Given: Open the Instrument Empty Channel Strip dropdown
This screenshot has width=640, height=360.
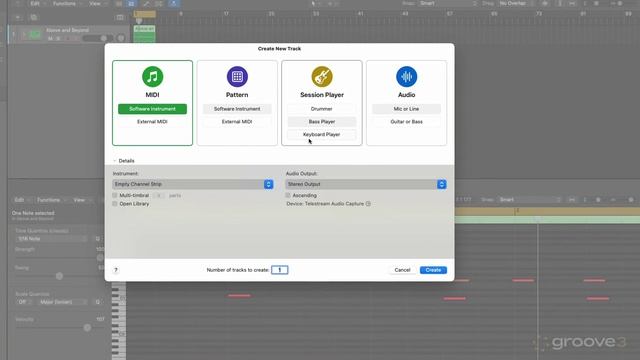Looking at the screenshot, I should [193, 184].
